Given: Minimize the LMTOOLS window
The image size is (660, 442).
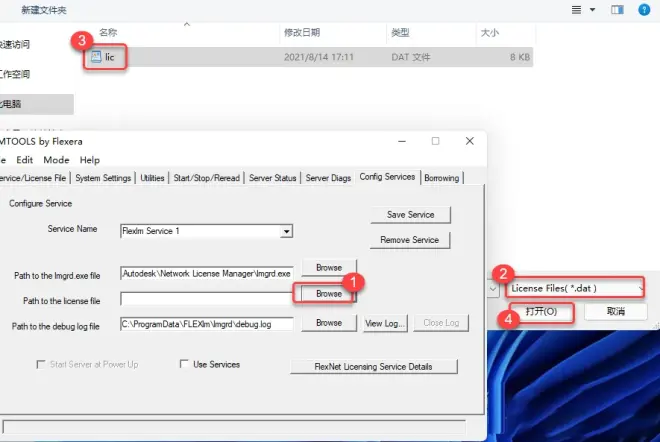Looking at the screenshot, I should point(402,141).
